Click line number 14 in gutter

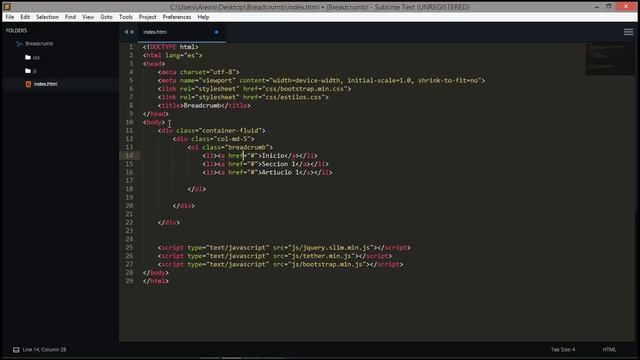click(x=129, y=156)
